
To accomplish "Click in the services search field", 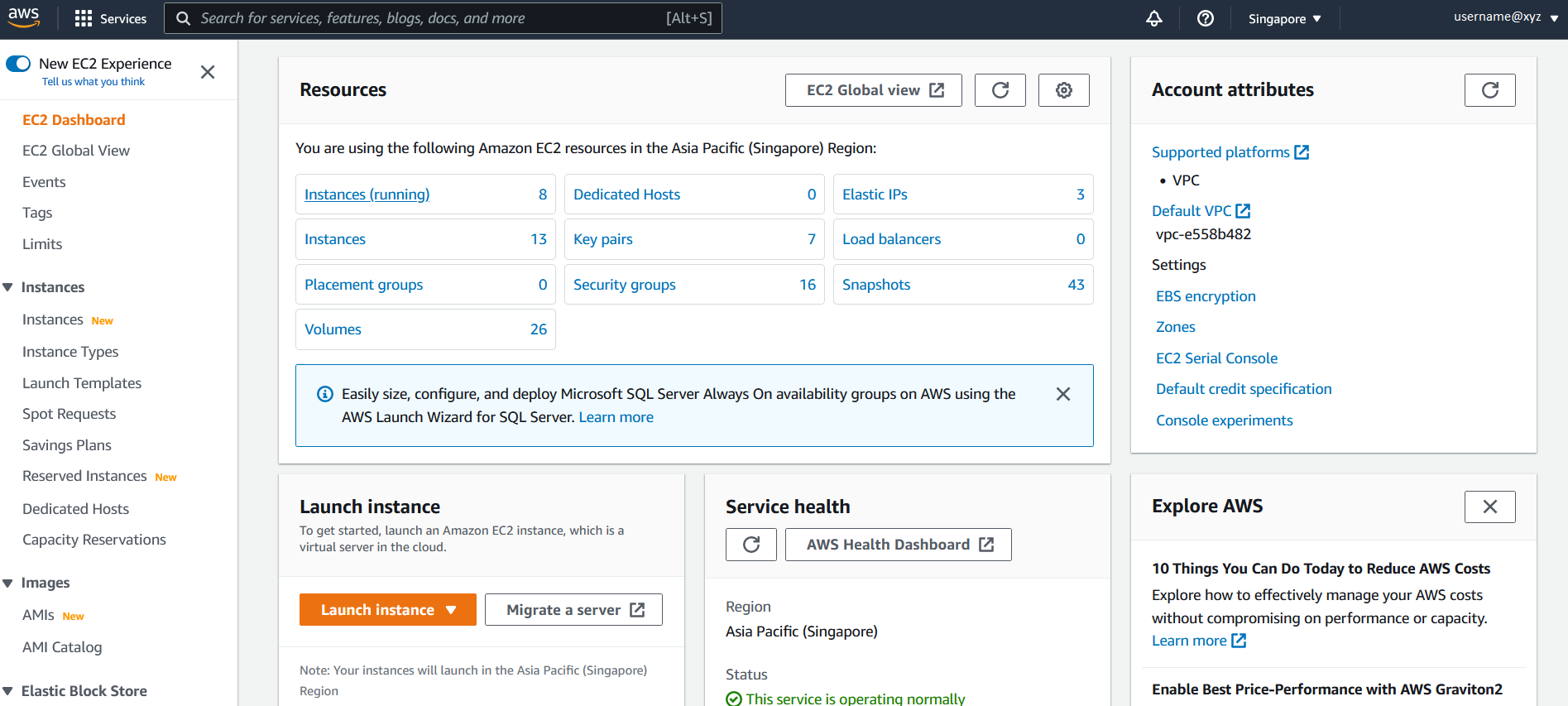I will pos(443,18).
